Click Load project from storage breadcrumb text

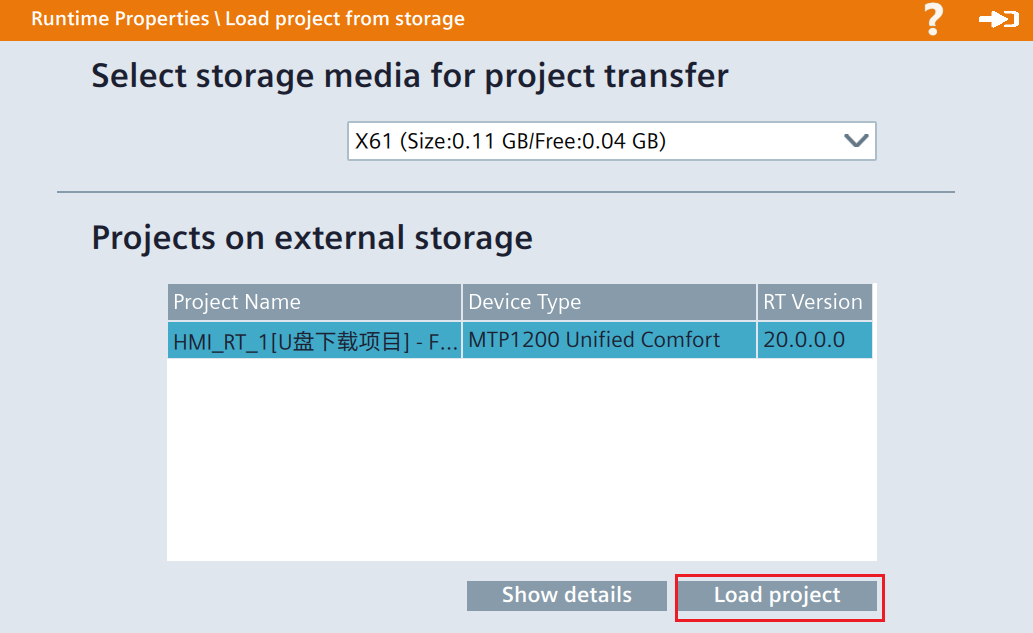[344, 19]
